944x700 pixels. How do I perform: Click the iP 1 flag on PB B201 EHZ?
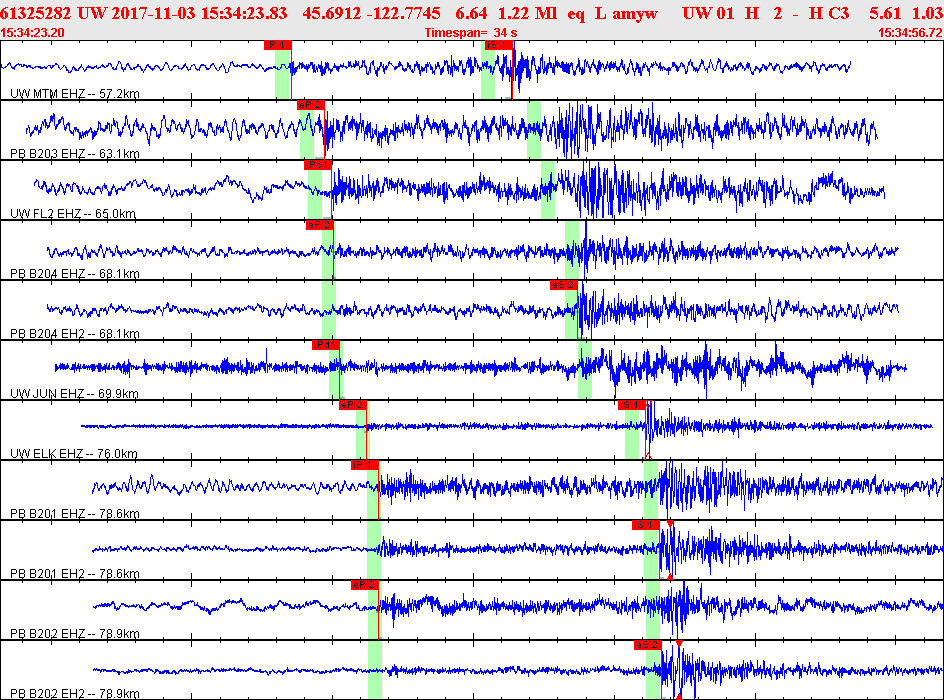click(x=364, y=465)
